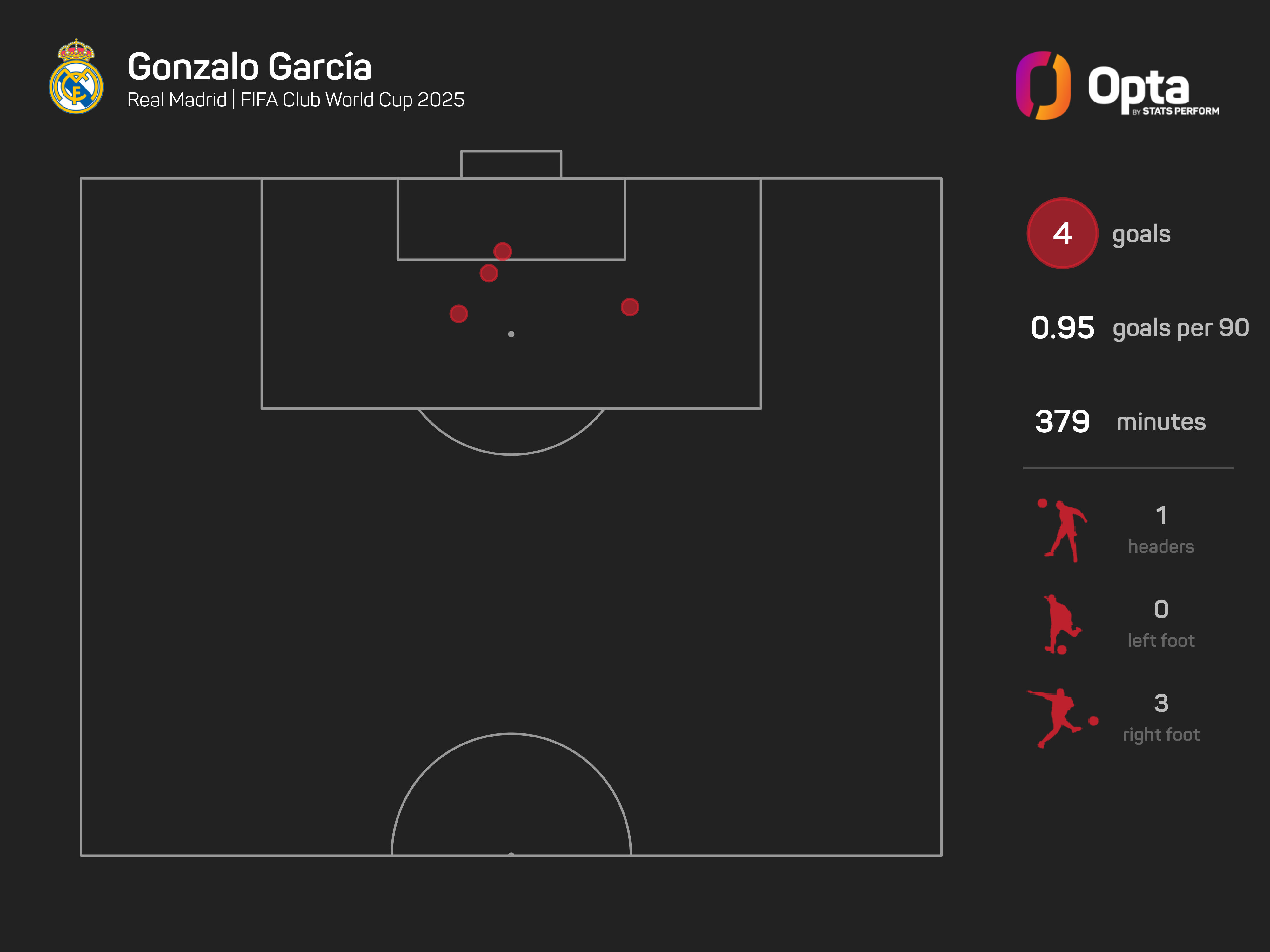The height and width of the screenshot is (952, 1270).
Task: Click the red 4 goals circle badge
Action: [x=1062, y=234]
